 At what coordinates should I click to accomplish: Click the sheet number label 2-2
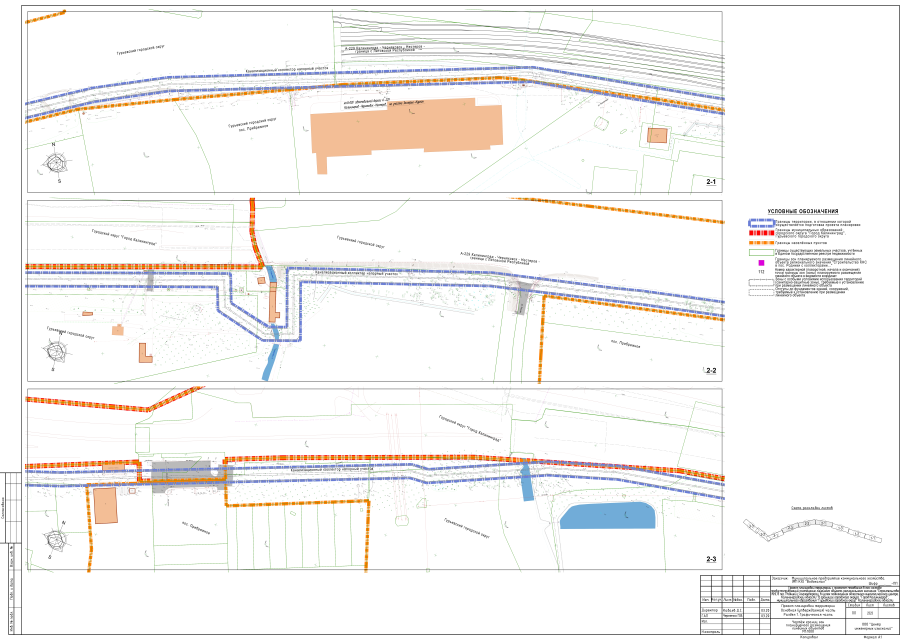[x=711, y=371]
